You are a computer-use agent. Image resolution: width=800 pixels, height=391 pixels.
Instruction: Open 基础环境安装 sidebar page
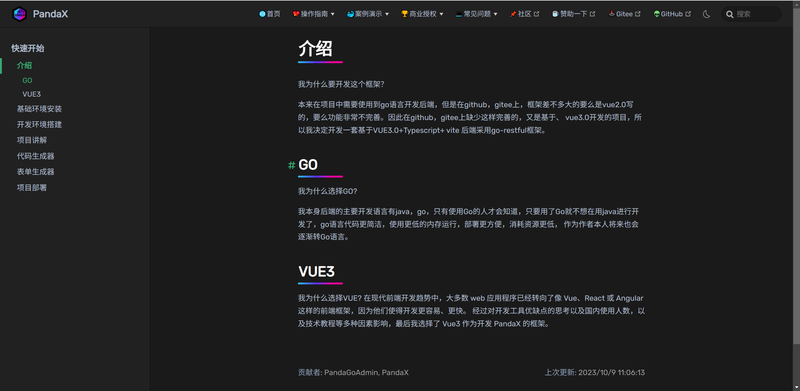pos(39,109)
